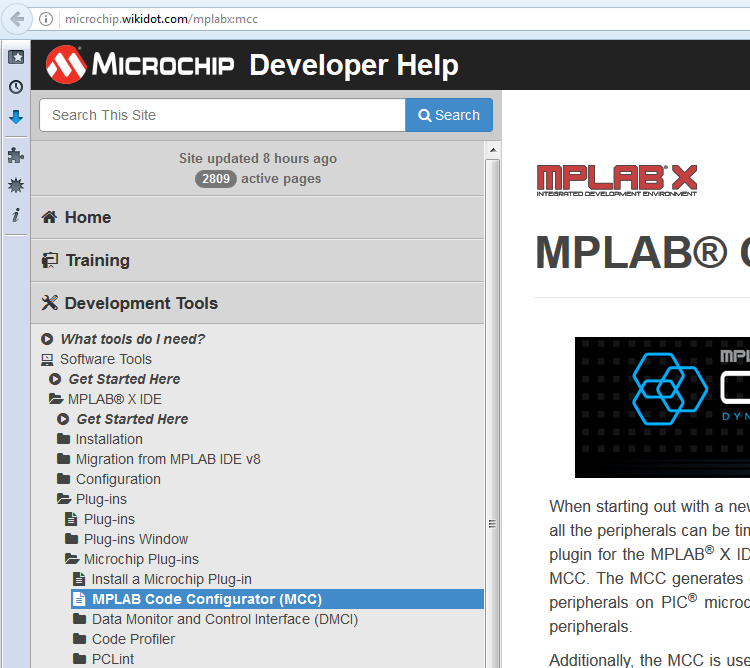Viewport: 750px width, 668px height.
Task: Click the house icon beside Home
Action: click(49, 217)
